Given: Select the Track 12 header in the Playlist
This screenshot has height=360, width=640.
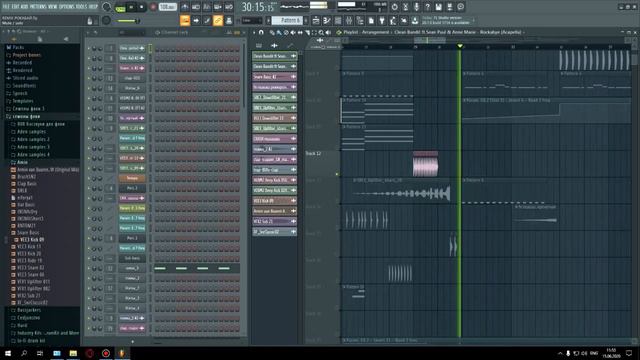Looking at the screenshot, I should [x=322, y=165].
